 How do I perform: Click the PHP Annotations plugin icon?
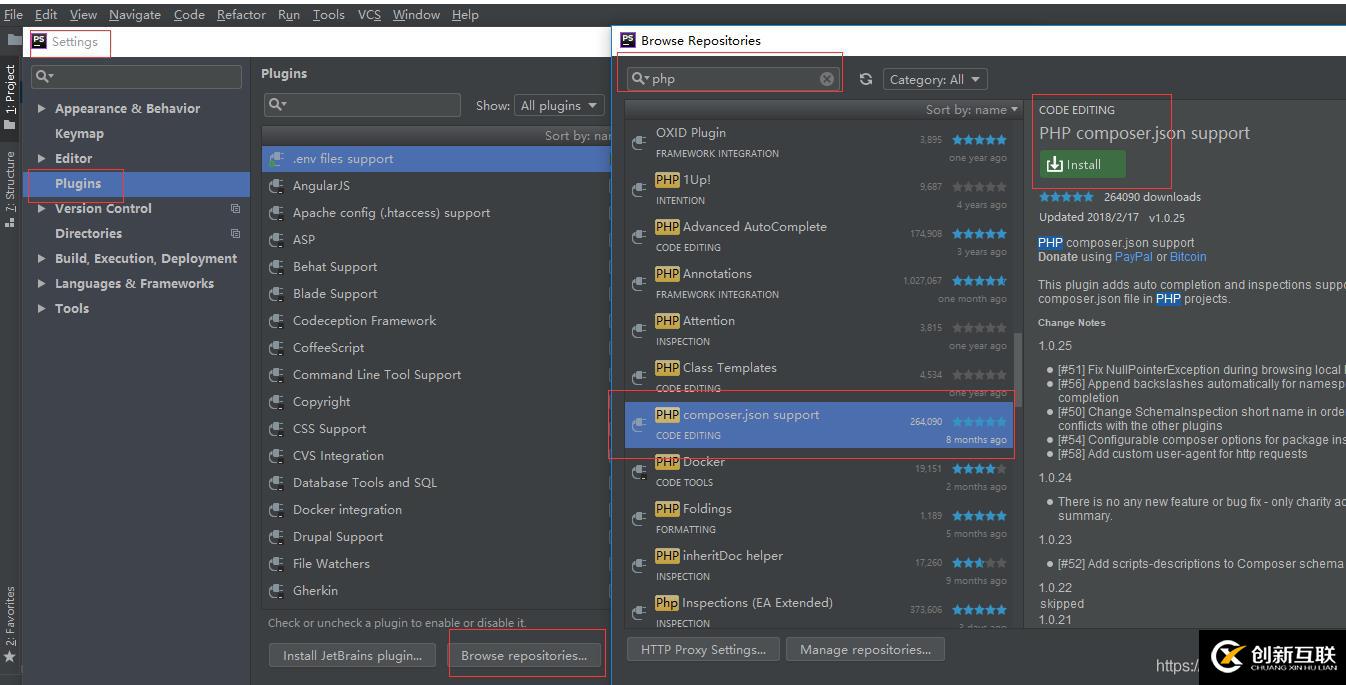[x=639, y=284]
